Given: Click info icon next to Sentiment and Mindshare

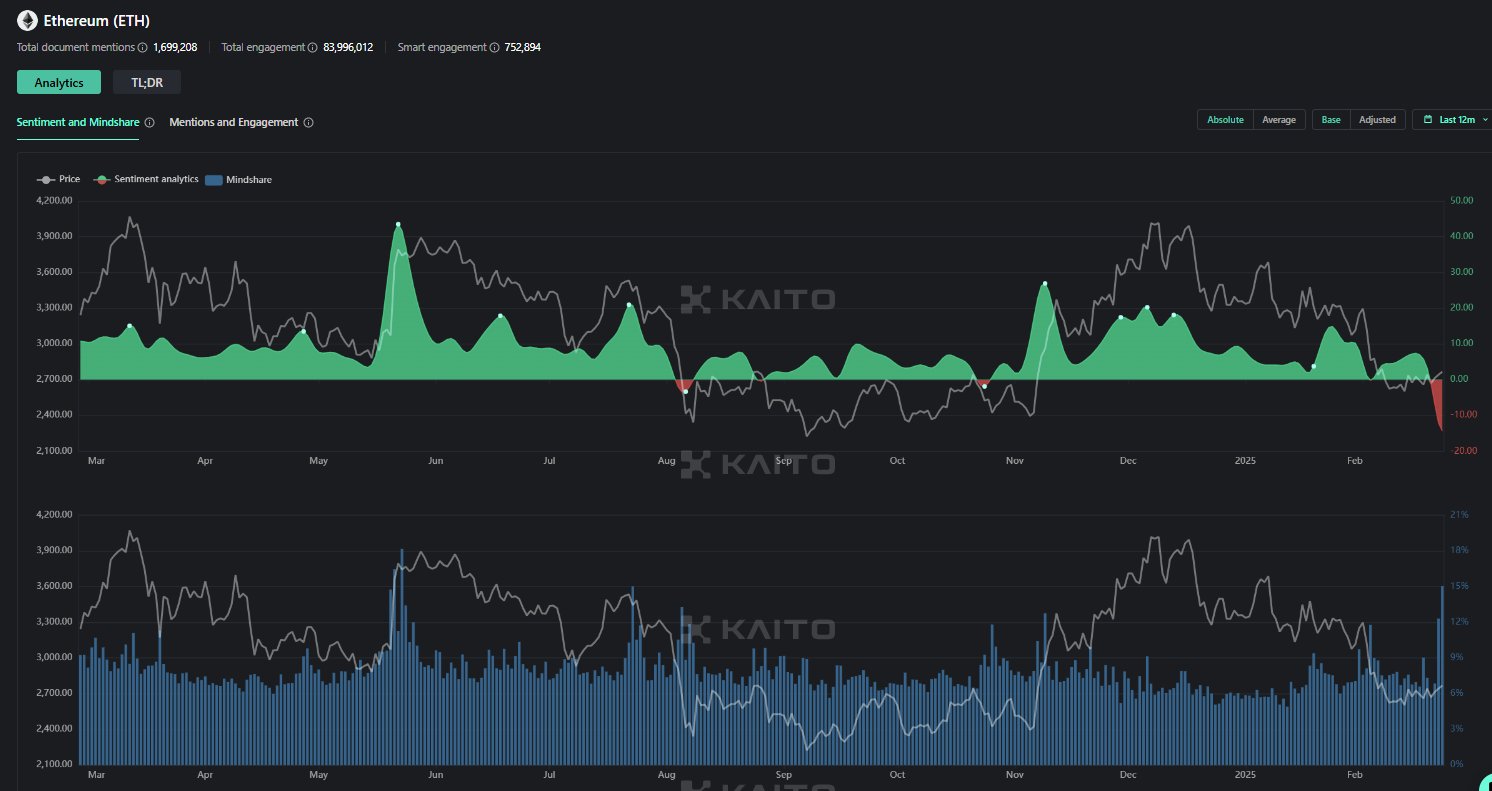Looking at the screenshot, I should (x=149, y=122).
